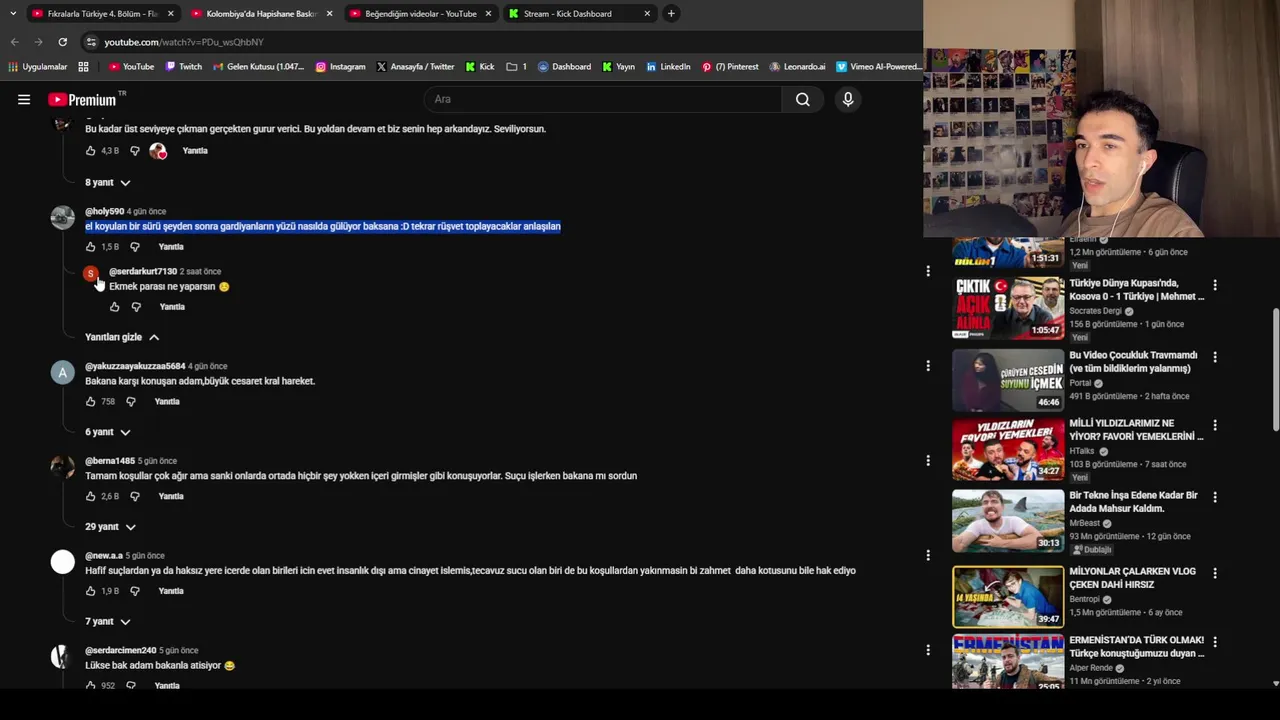
Task: Open more actions for @new.a.a comment
Action: coord(928,556)
